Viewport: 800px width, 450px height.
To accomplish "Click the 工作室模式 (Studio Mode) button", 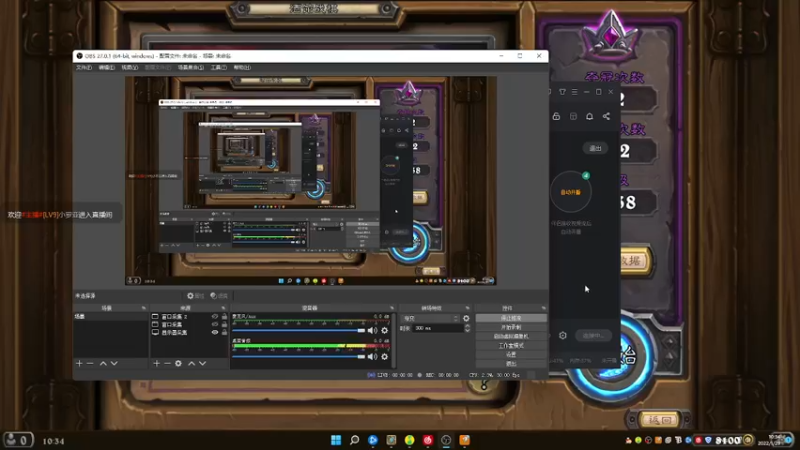I will click(511, 345).
